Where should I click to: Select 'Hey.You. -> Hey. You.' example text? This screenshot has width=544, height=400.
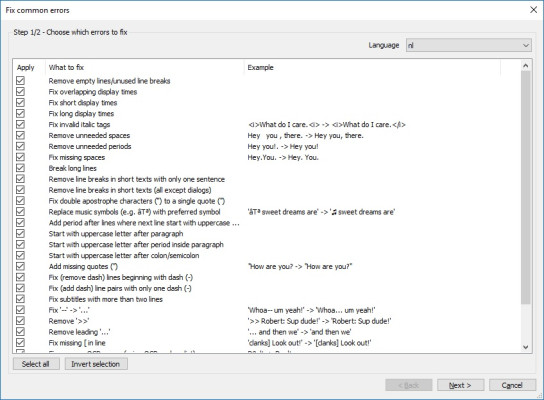pyautogui.click(x=283, y=157)
